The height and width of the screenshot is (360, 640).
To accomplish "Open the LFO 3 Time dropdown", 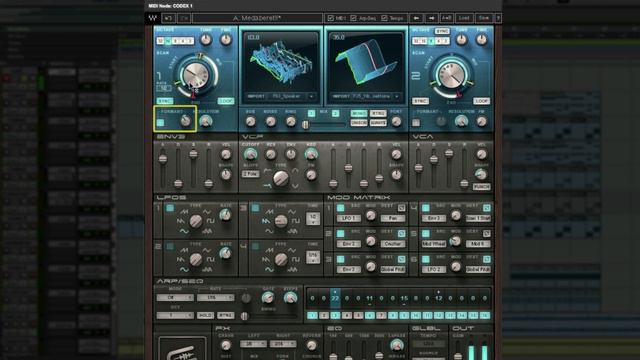I will [313, 219].
